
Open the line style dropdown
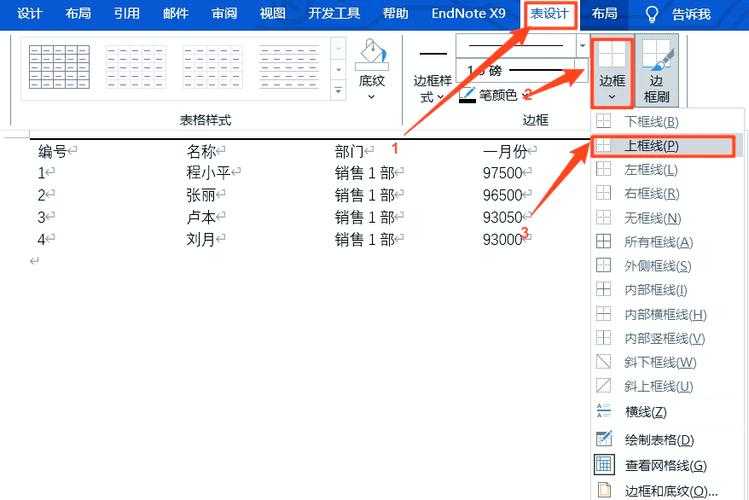[582, 45]
